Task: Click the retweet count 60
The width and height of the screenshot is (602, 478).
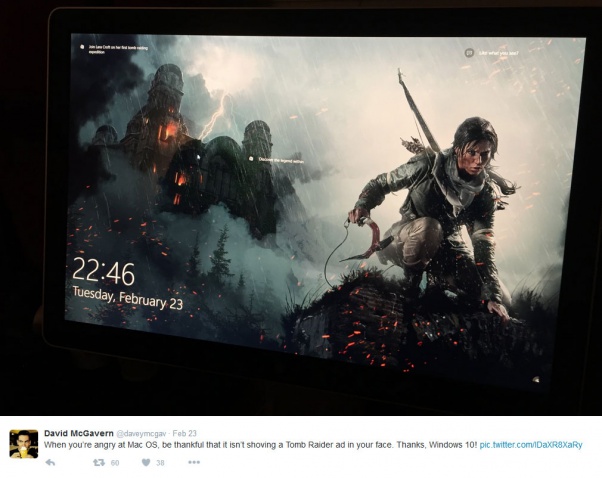Action: click(115, 463)
